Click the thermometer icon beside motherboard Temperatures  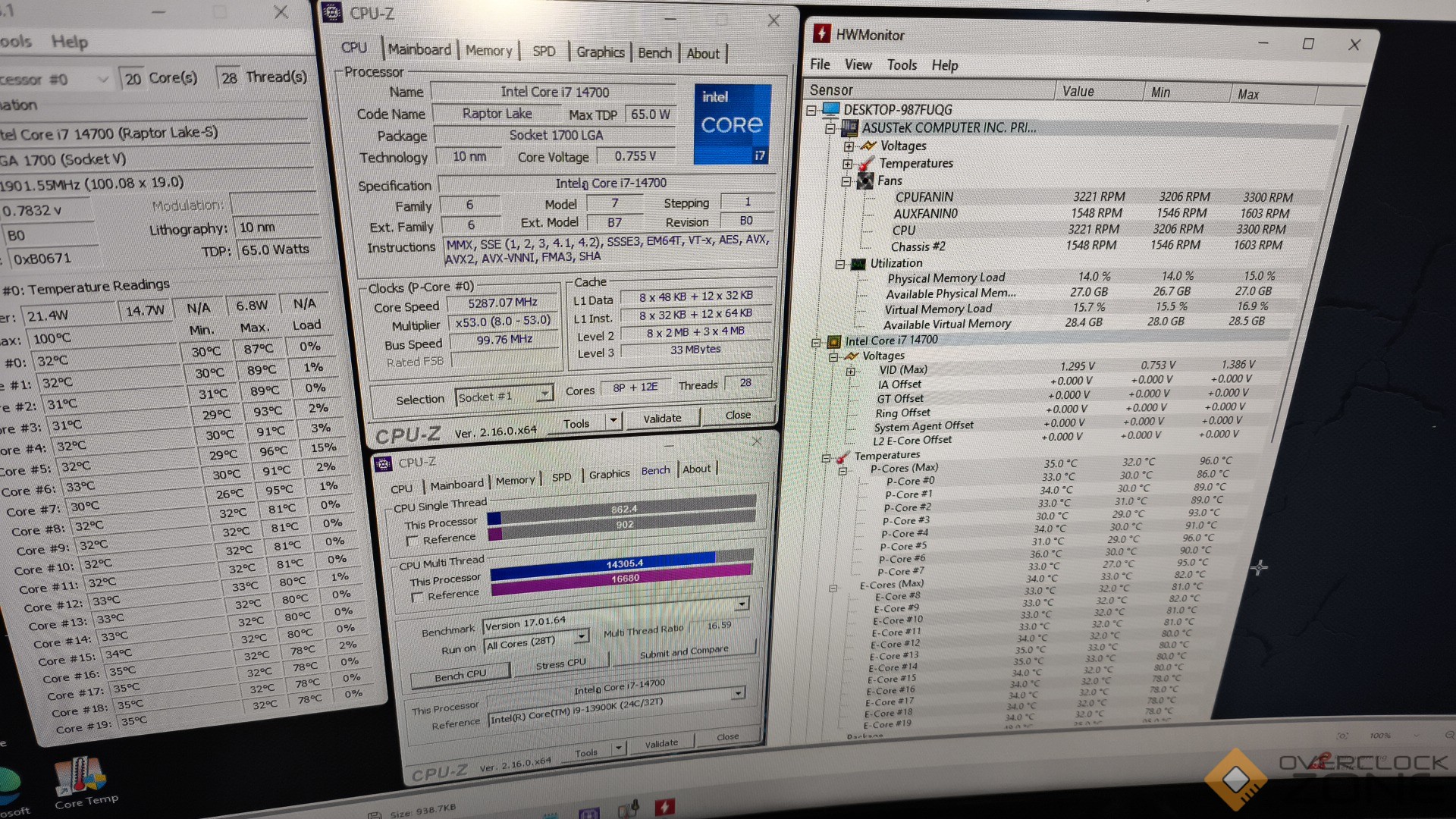tap(865, 164)
